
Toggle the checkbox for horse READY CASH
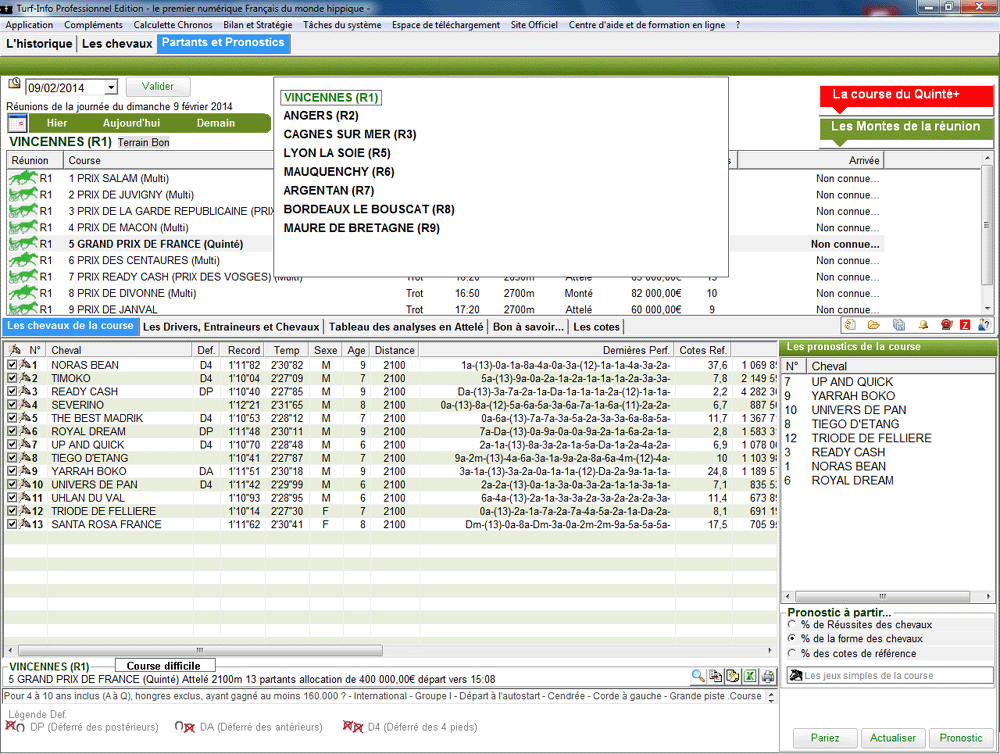[12, 392]
